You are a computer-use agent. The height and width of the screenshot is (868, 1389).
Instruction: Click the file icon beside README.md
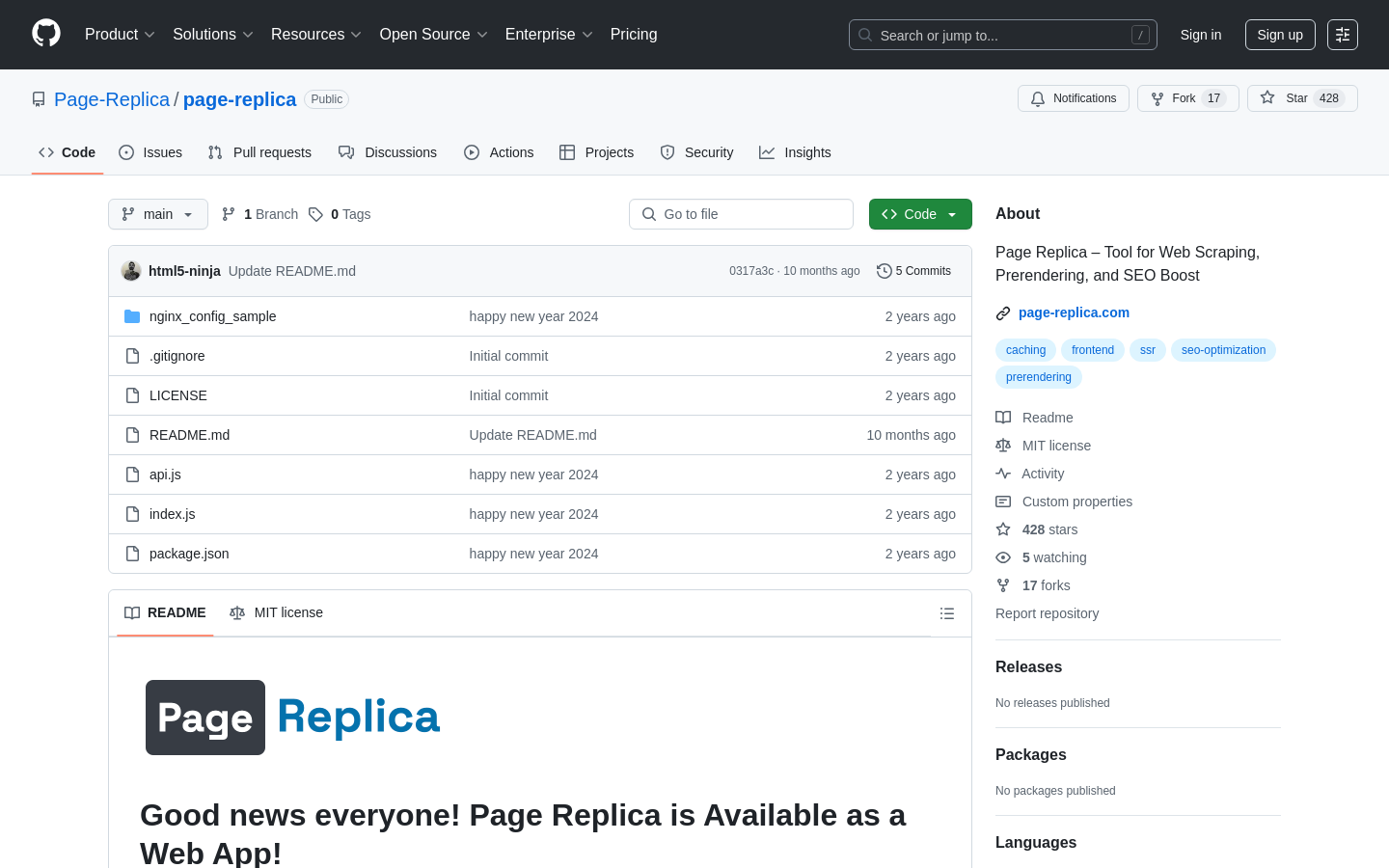click(x=132, y=435)
